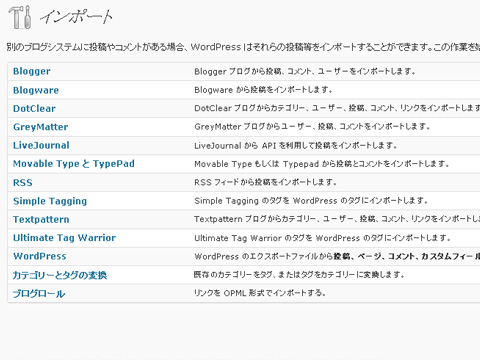Click LiveJournal から API description text

click(296, 145)
